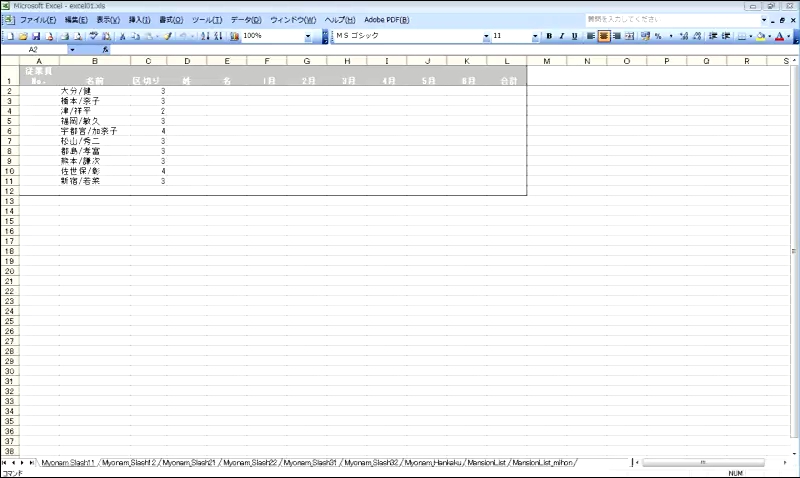Toggle Bold formatting
Image resolution: width=800 pixels, height=478 pixels.
click(548, 36)
